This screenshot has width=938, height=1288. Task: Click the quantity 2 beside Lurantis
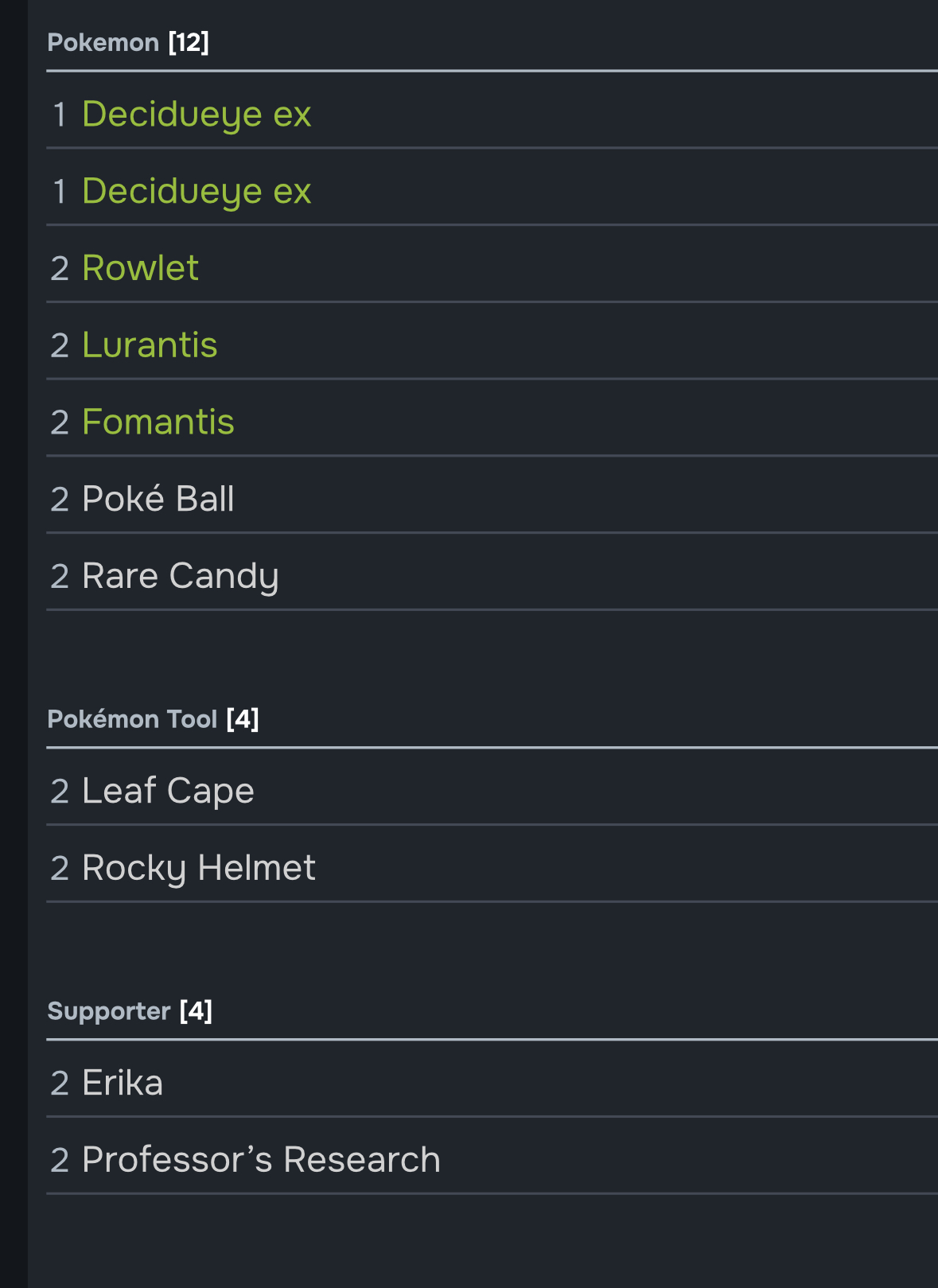tap(60, 346)
